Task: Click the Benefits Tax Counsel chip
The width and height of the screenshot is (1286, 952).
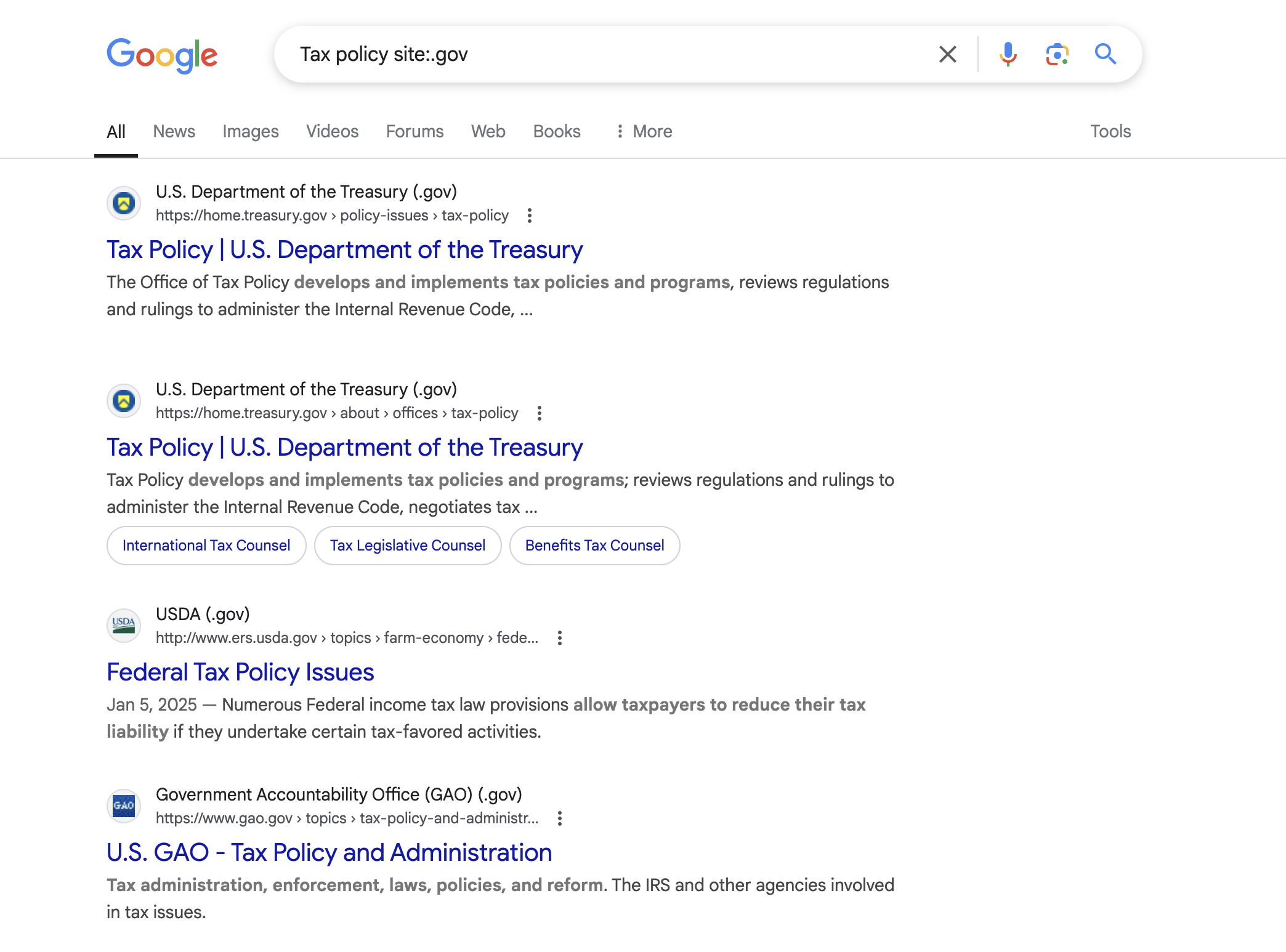Action: [x=594, y=546]
